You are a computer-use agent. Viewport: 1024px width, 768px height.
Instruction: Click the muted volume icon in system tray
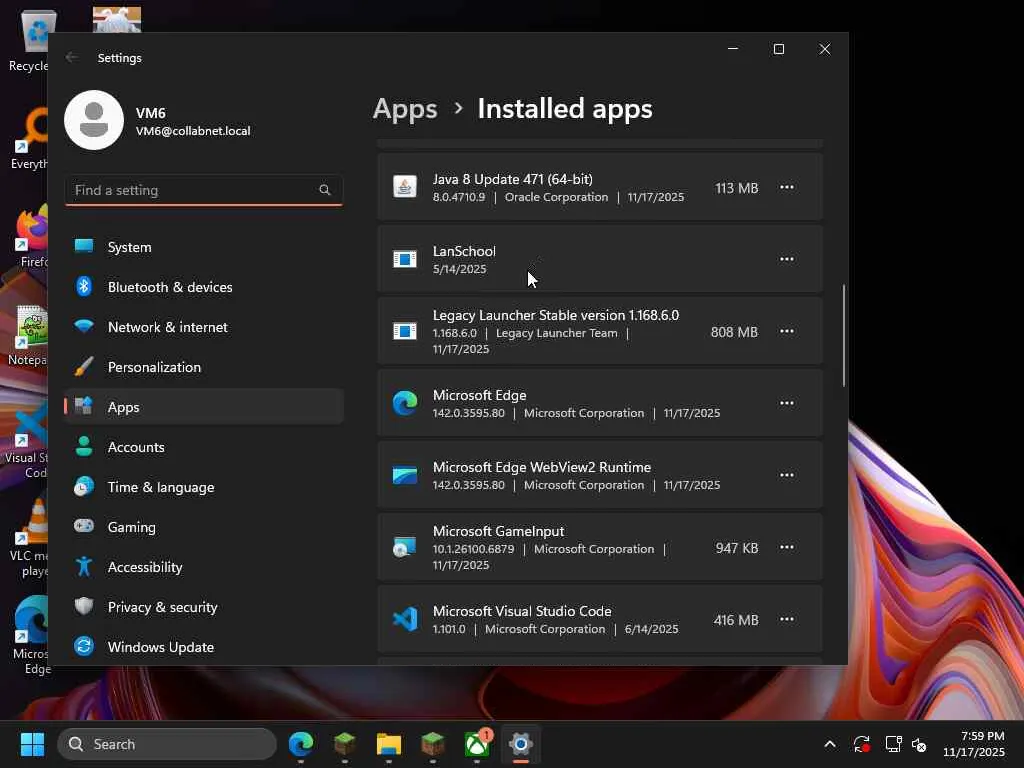point(919,744)
